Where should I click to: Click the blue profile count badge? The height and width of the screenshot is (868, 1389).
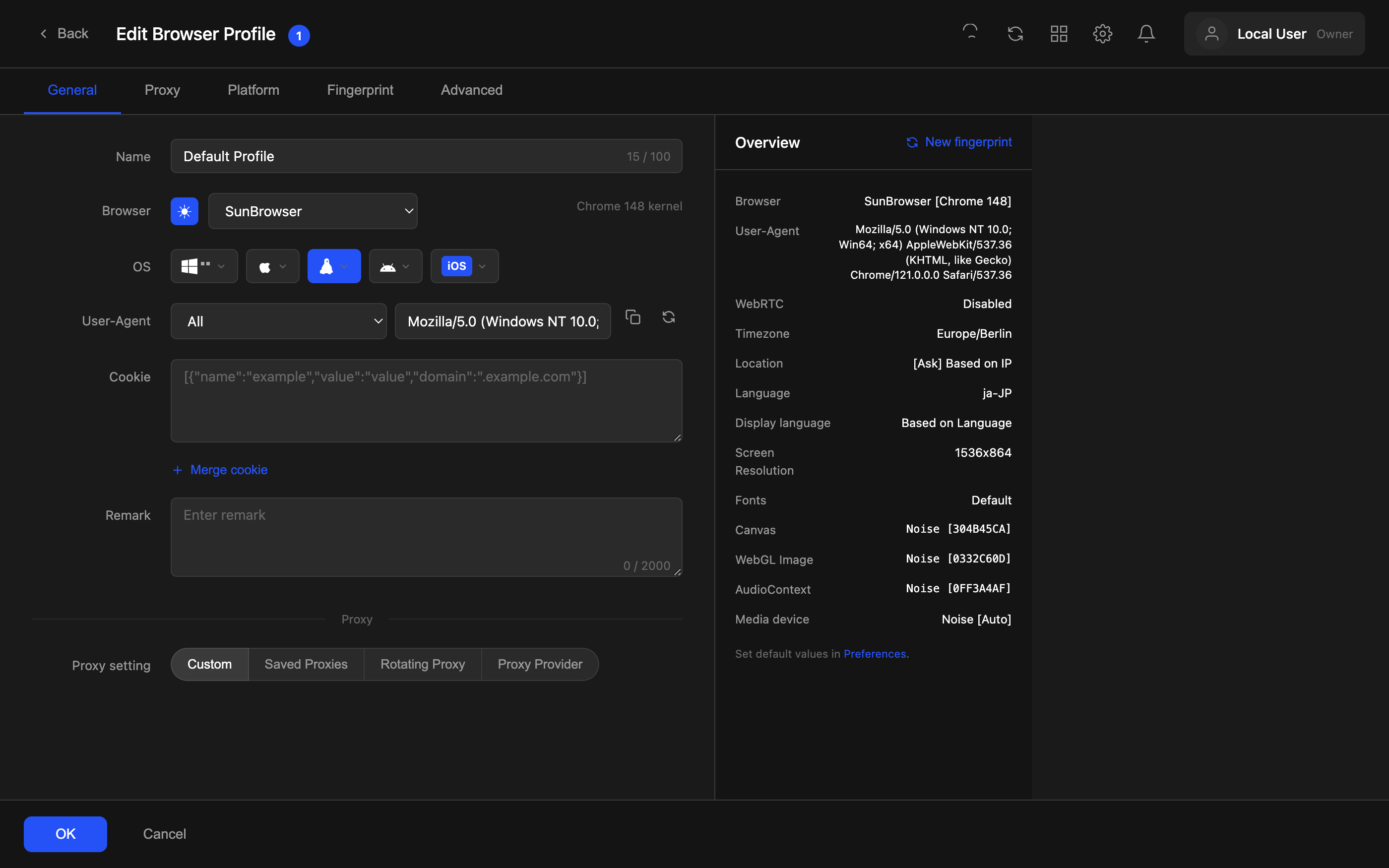click(299, 36)
